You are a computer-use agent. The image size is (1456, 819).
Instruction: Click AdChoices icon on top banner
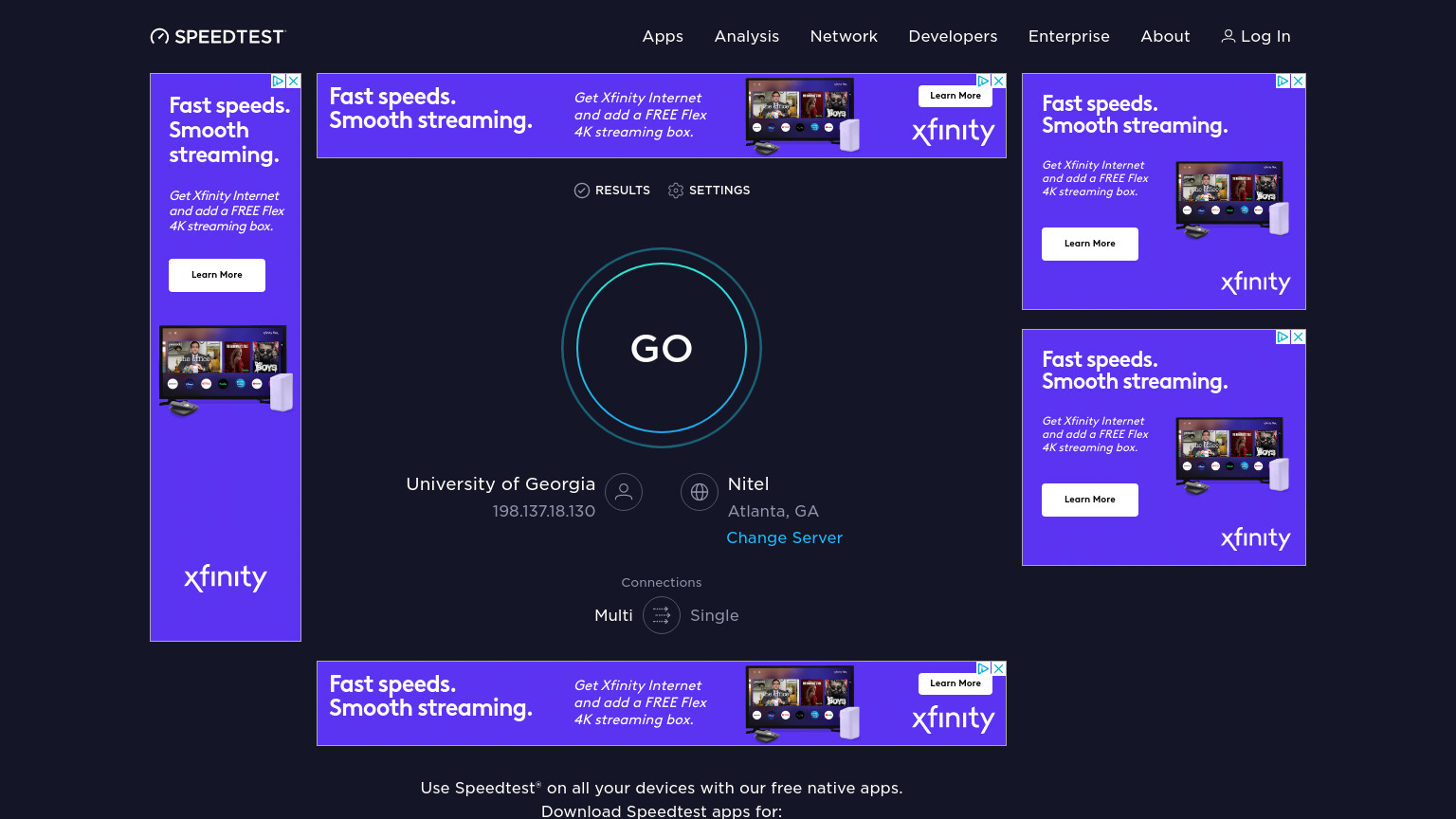click(984, 82)
